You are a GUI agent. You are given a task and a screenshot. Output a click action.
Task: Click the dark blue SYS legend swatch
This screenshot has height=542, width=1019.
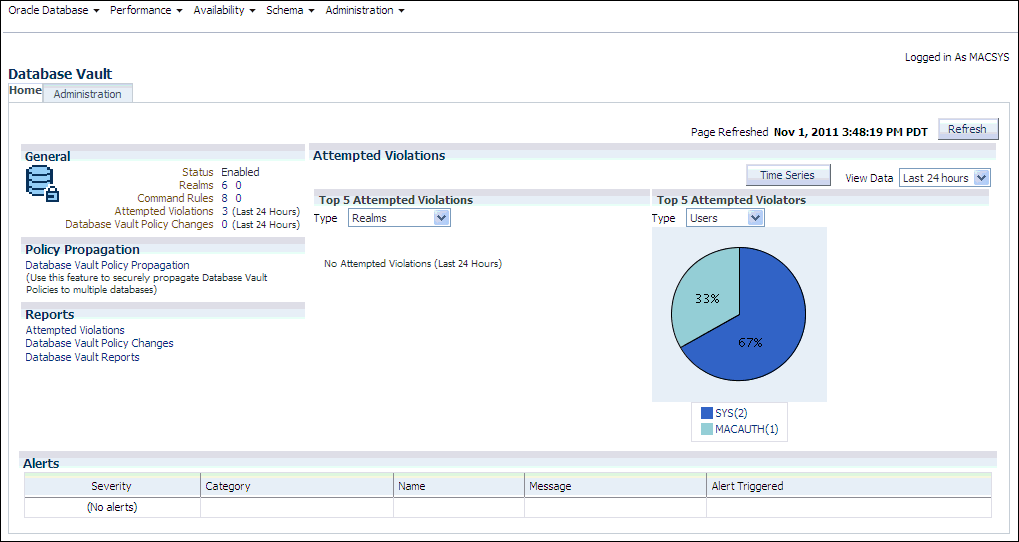point(707,413)
